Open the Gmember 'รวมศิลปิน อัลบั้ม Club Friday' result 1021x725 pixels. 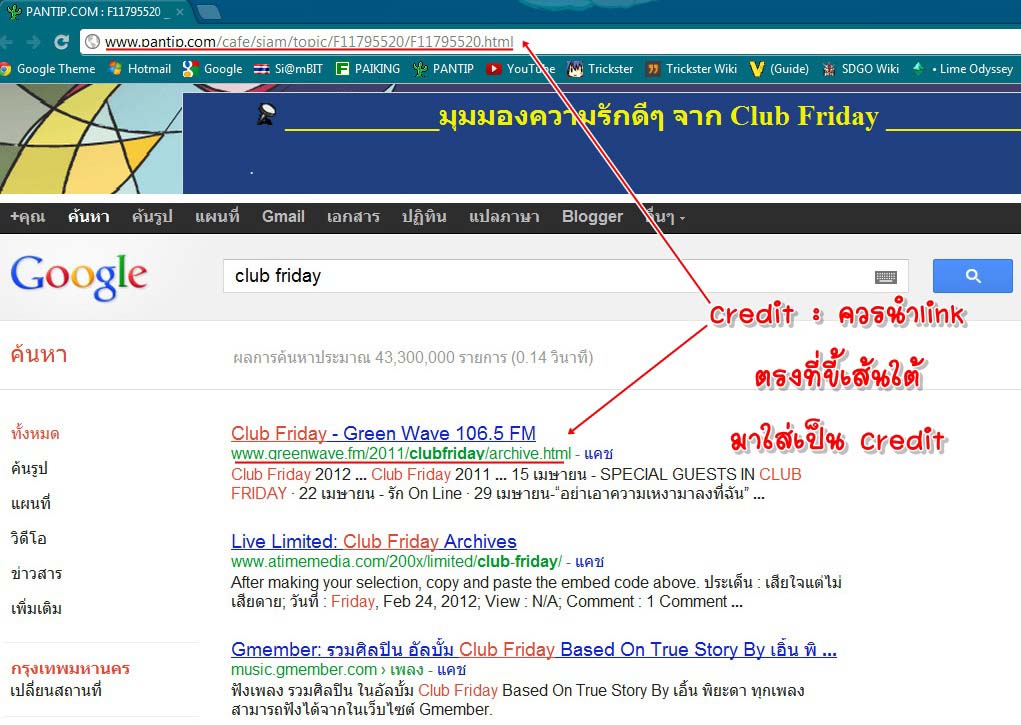point(534,649)
